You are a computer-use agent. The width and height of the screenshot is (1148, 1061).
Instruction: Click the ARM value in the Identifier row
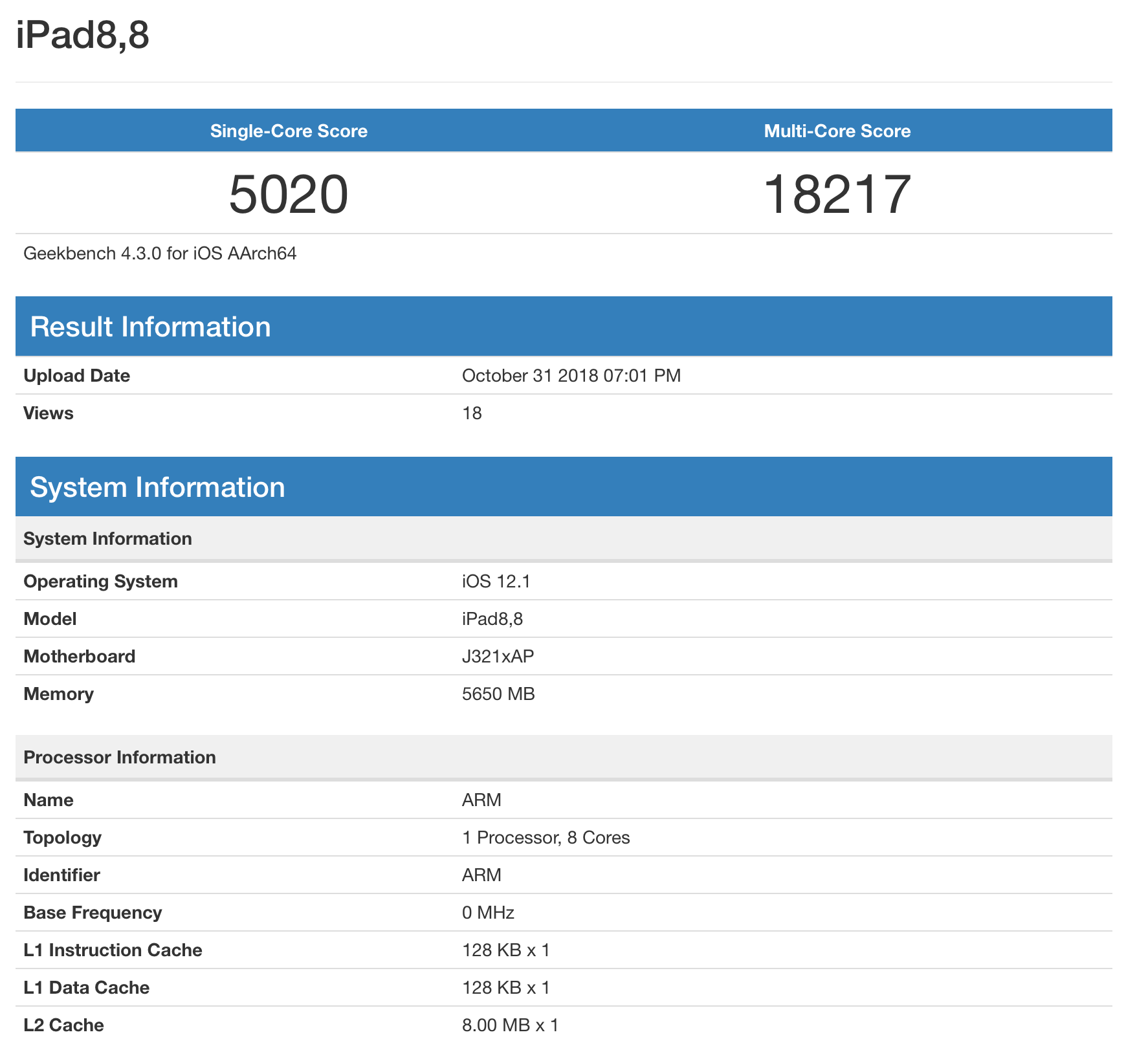click(481, 875)
